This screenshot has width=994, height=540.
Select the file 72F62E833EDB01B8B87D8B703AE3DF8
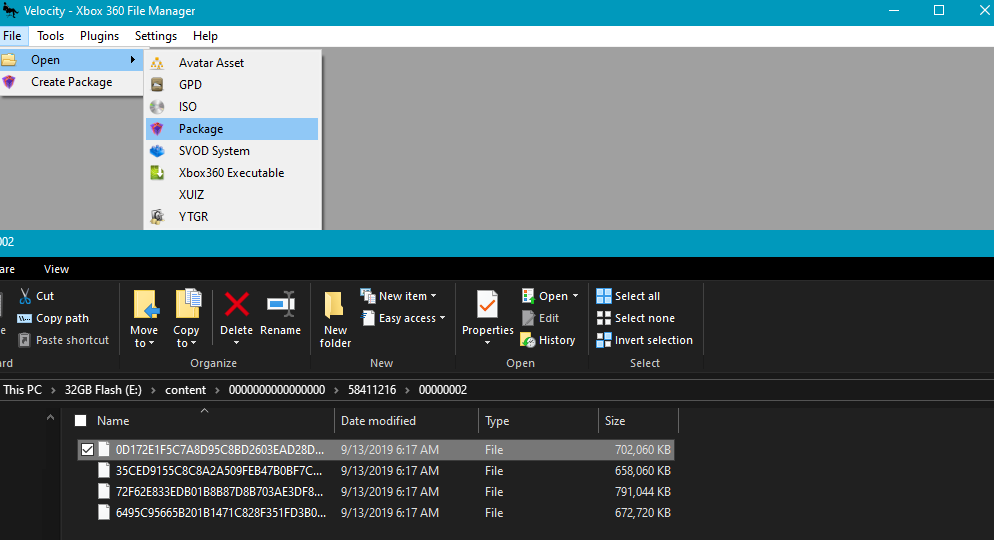(x=219, y=492)
